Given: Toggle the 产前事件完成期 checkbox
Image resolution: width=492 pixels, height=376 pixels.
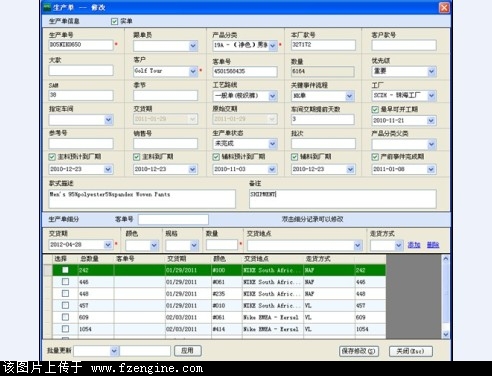Looking at the screenshot, I should 375,157.
